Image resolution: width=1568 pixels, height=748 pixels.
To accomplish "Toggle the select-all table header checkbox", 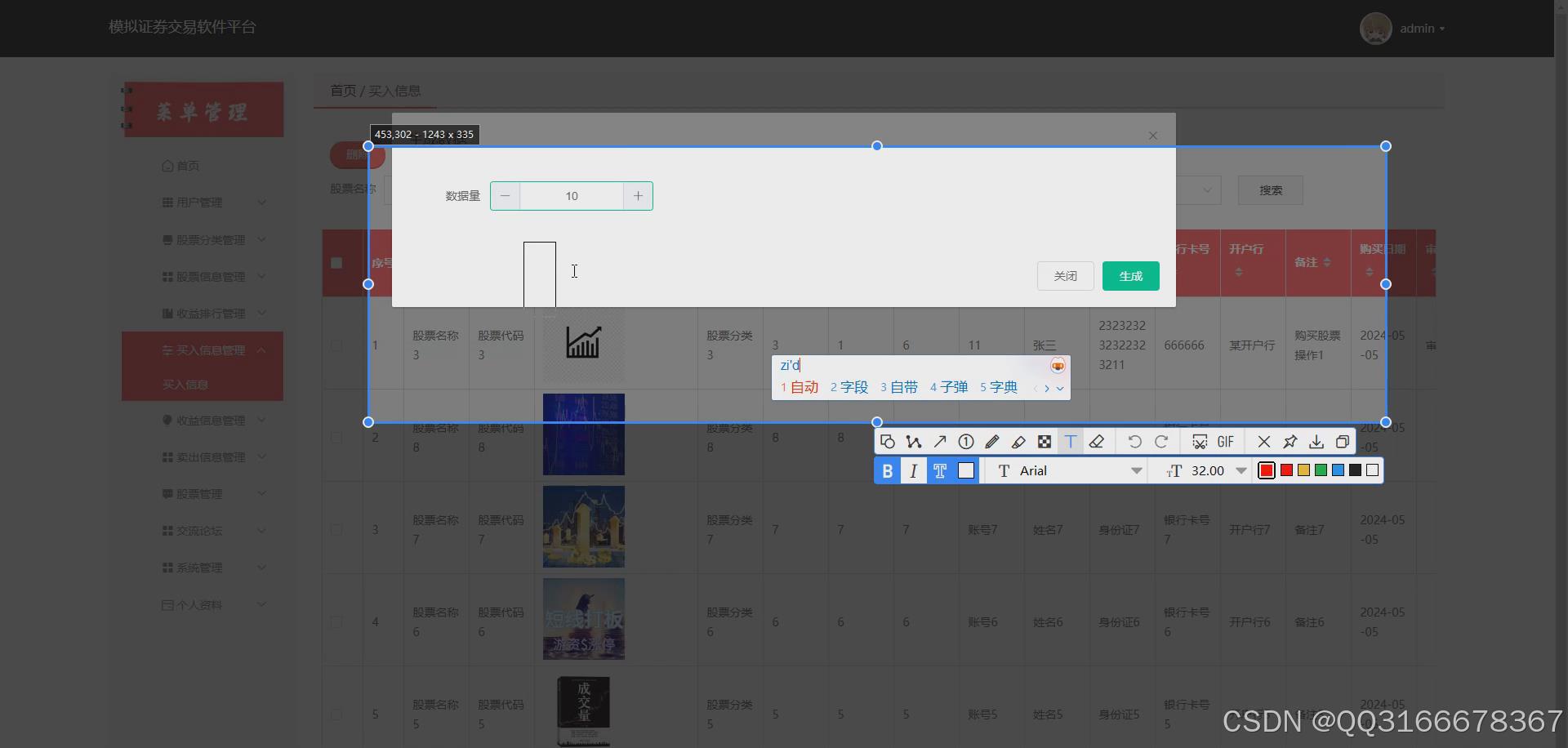I will [336, 263].
